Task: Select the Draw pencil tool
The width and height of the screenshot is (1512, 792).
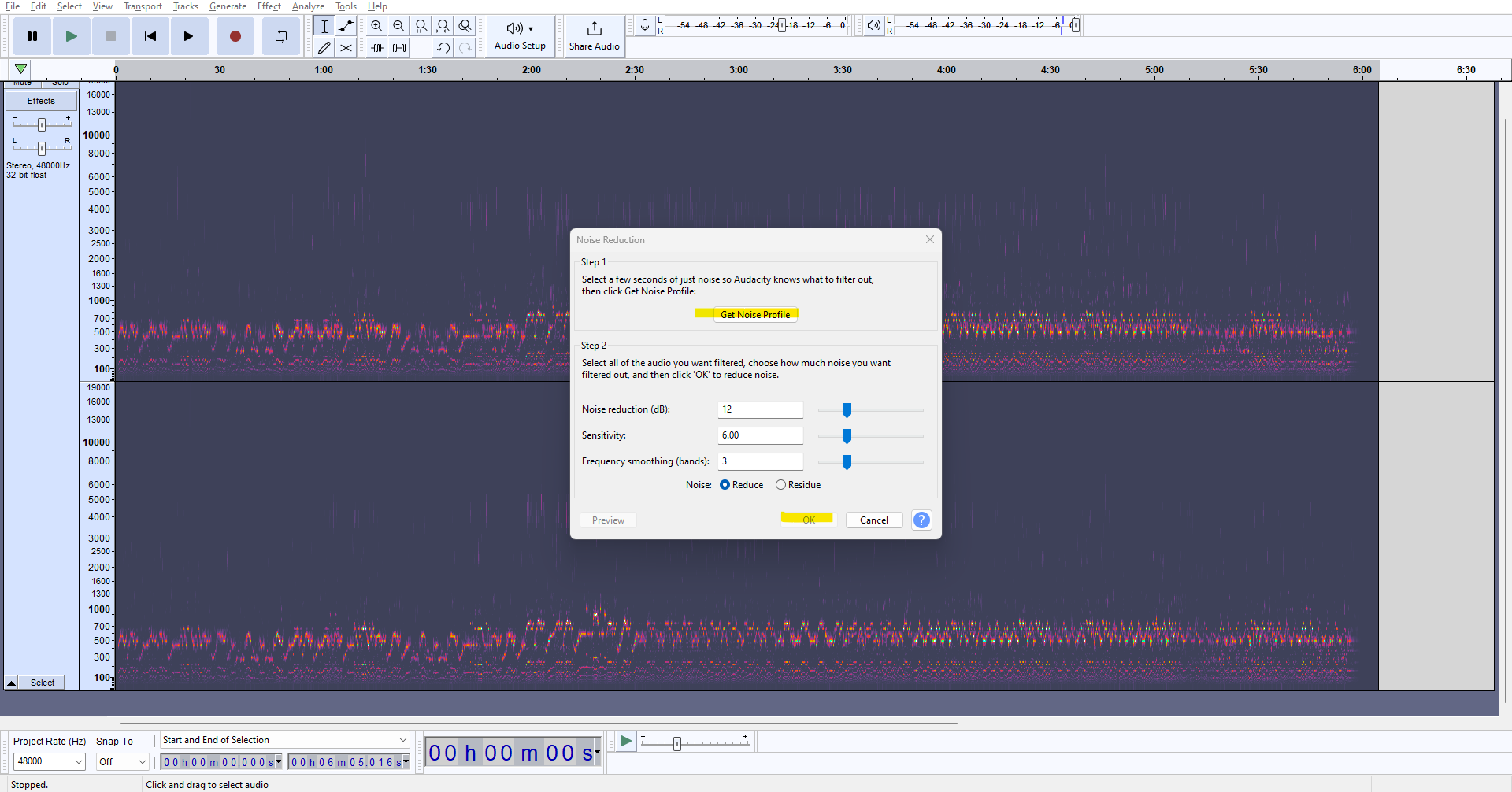Action: pyautogui.click(x=324, y=48)
